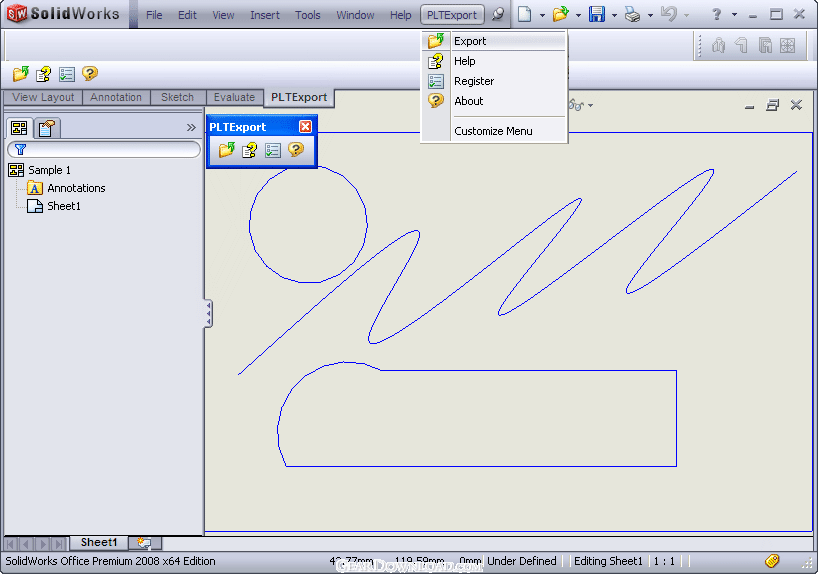Open the Help menu in the menu bar
Viewport: 818px width, 574px height.
point(401,15)
